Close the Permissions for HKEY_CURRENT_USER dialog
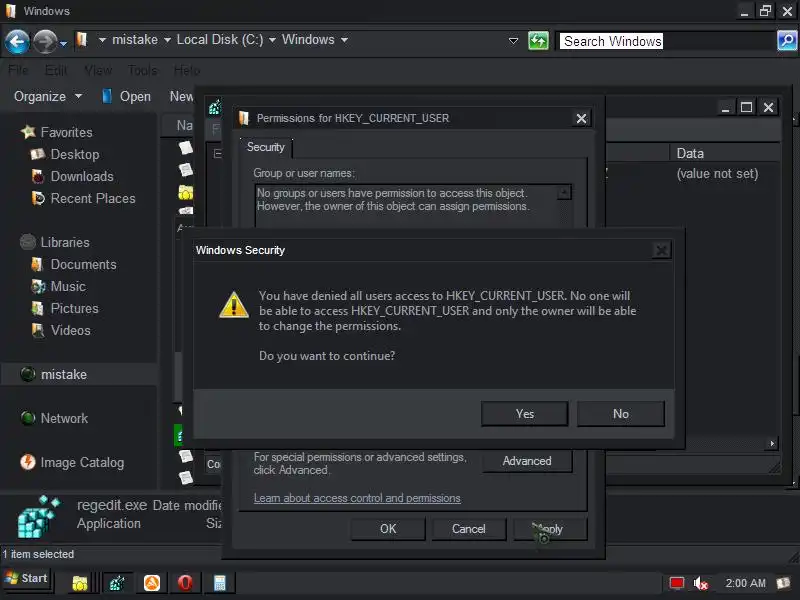 (x=581, y=118)
